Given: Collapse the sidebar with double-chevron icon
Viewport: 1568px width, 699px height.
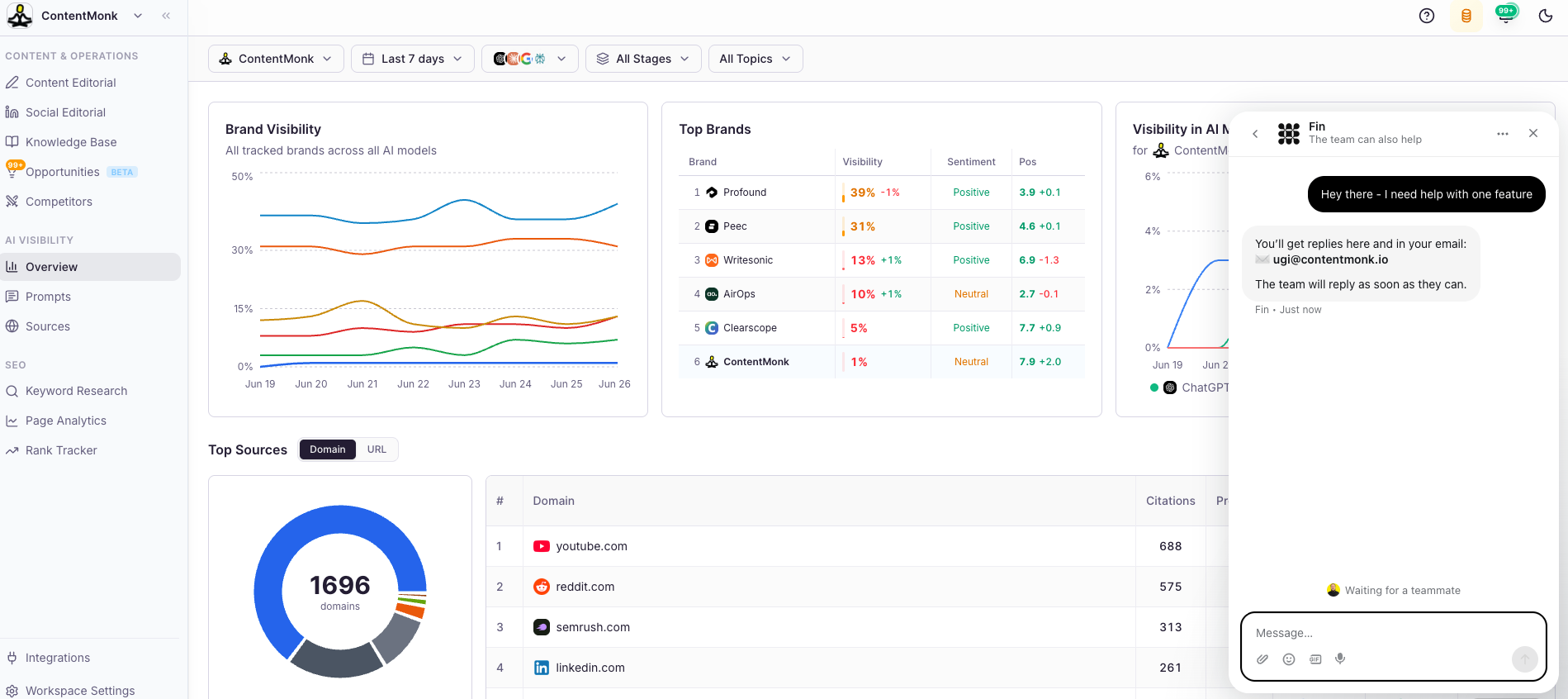Looking at the screenshot, I should click(x=166, y=16).
